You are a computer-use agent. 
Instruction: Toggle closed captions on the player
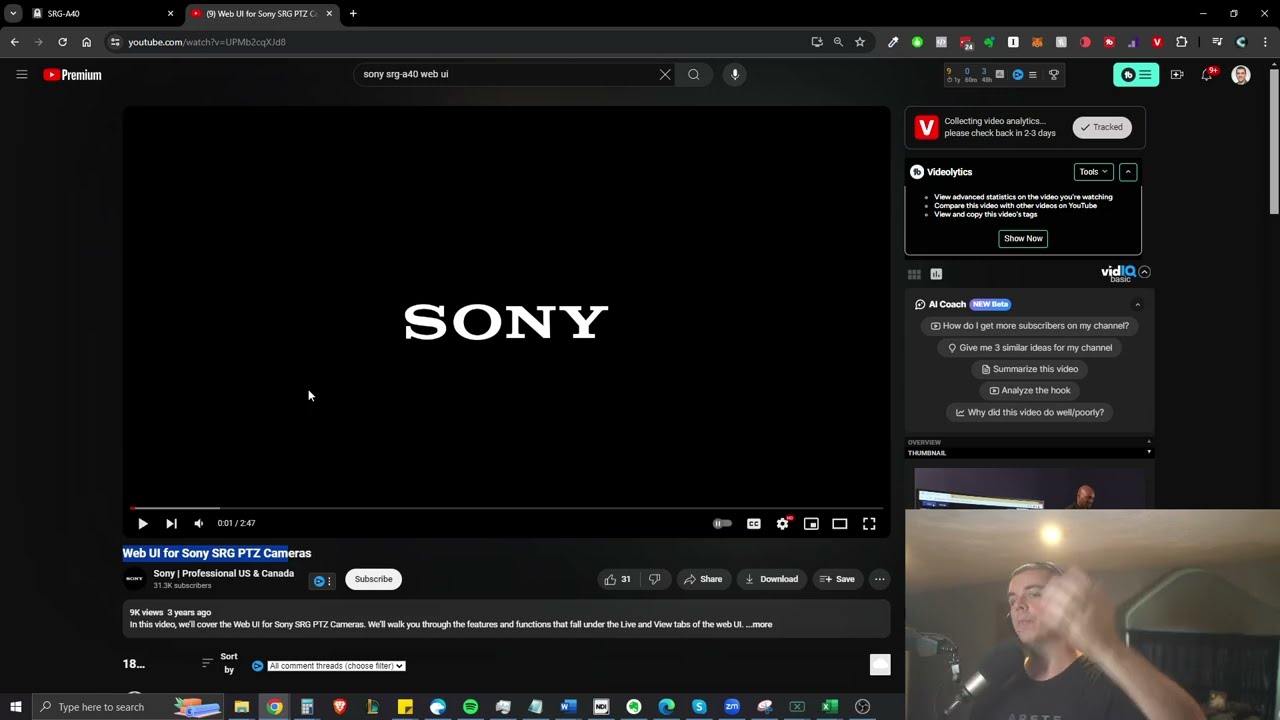coord(754,523)
